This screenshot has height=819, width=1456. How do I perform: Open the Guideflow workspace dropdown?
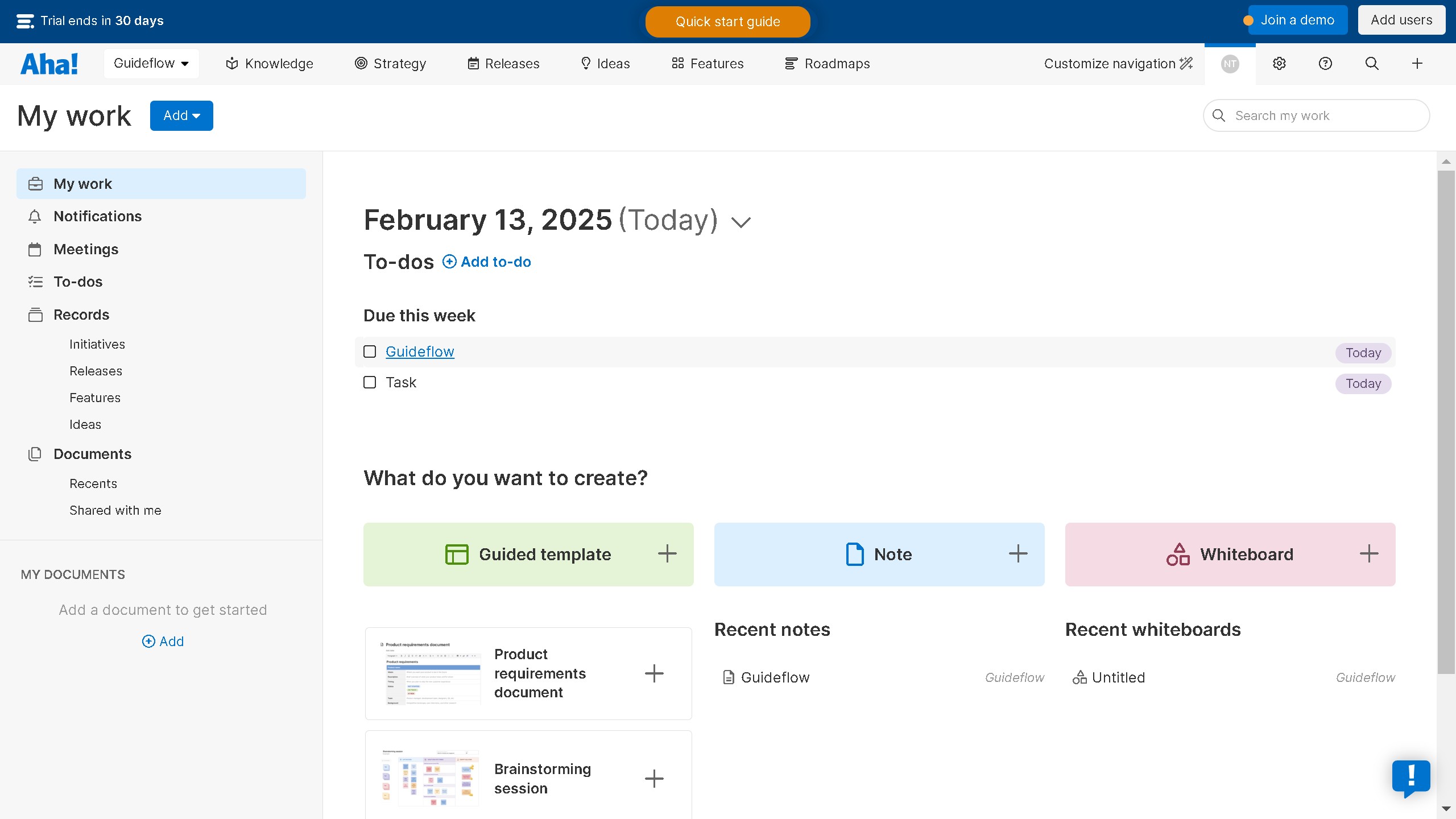click(x=151, y=63)
